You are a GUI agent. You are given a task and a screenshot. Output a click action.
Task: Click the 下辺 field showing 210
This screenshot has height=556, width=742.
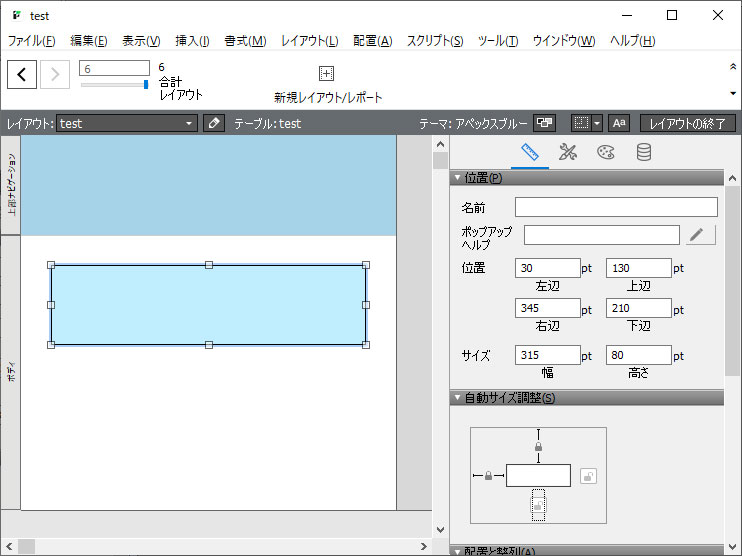638,308
